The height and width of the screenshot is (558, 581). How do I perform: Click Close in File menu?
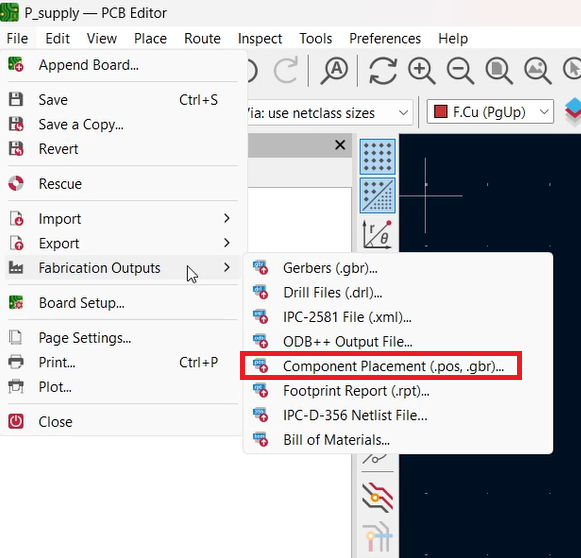(123, 422)
